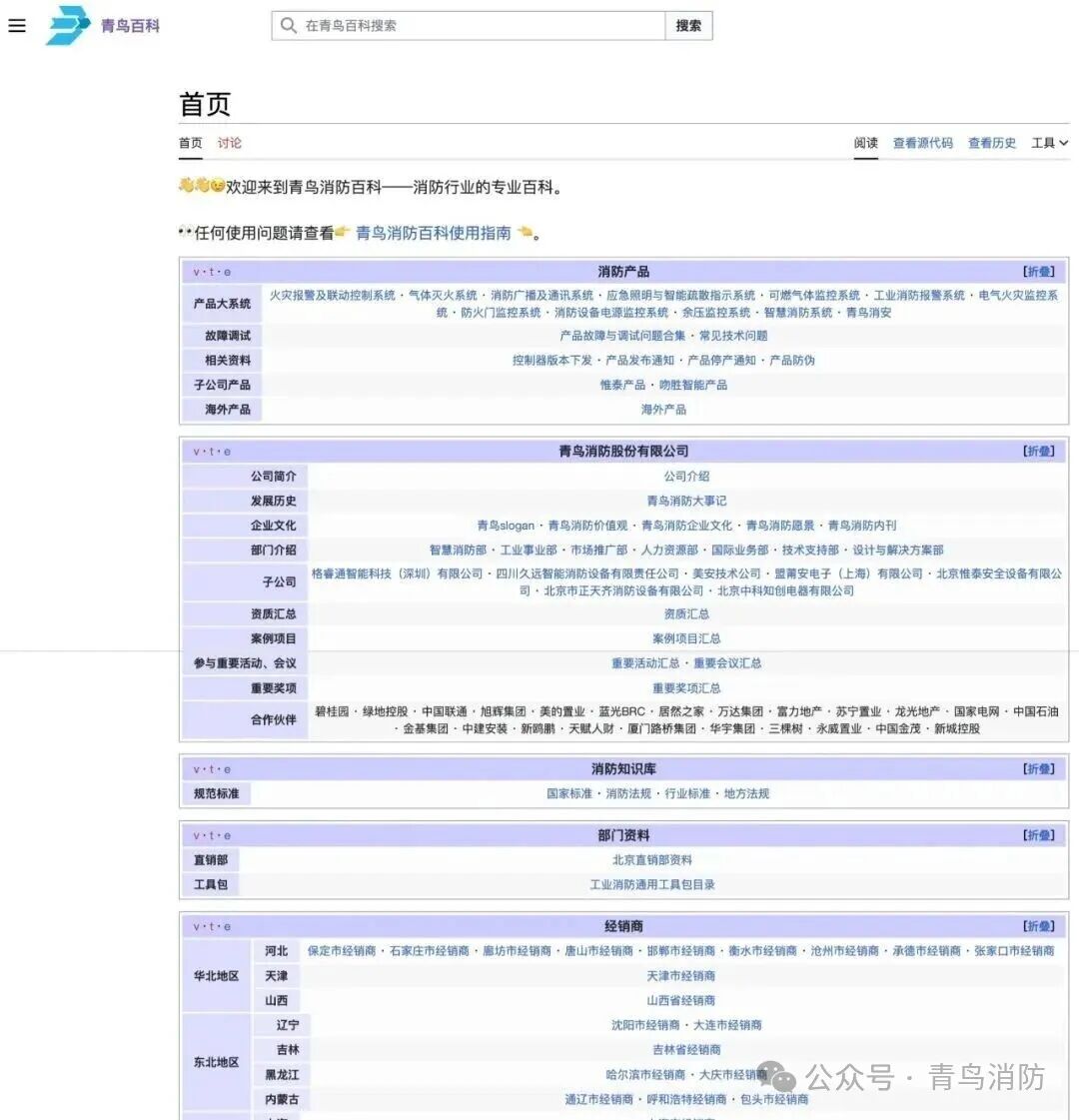Open 气体灭火系统 link

point(443,295)
